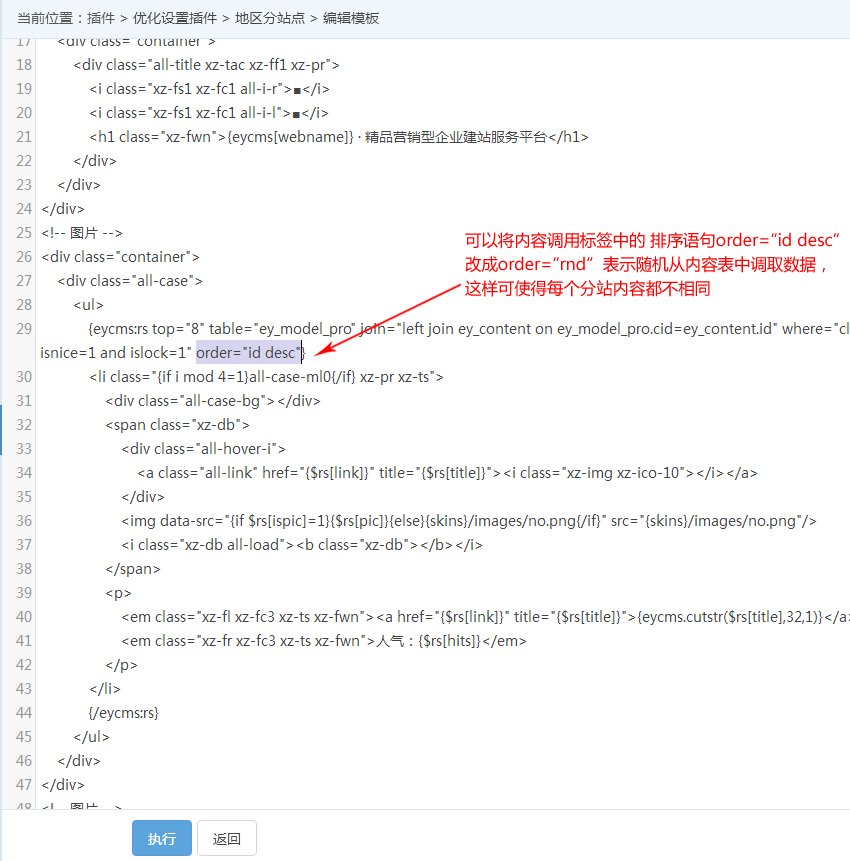The width and height of the screenshot is (850, 861).
Task: Select 编辑模板 breadcrumb item
Action: 350,18
